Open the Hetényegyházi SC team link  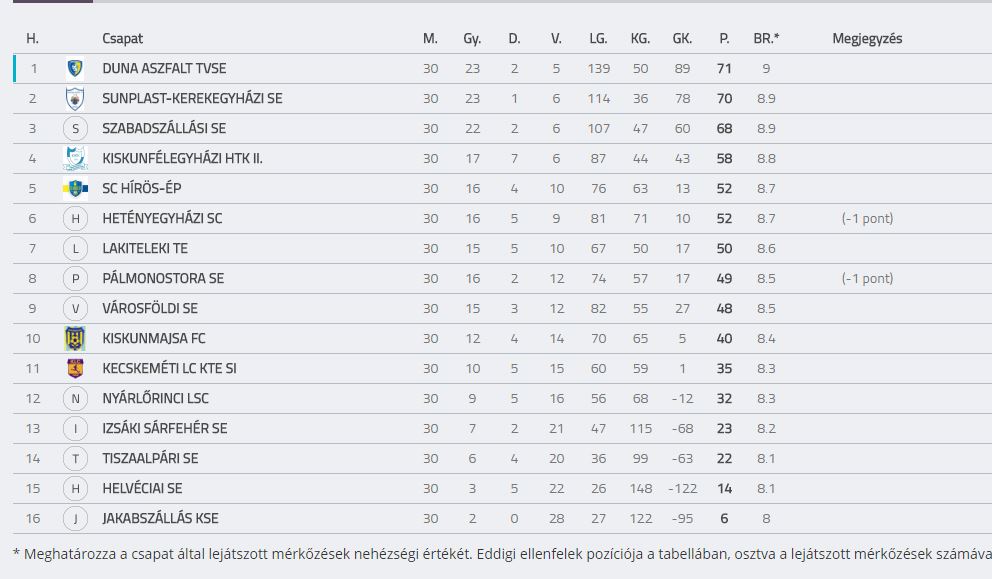tap(162, 219)
